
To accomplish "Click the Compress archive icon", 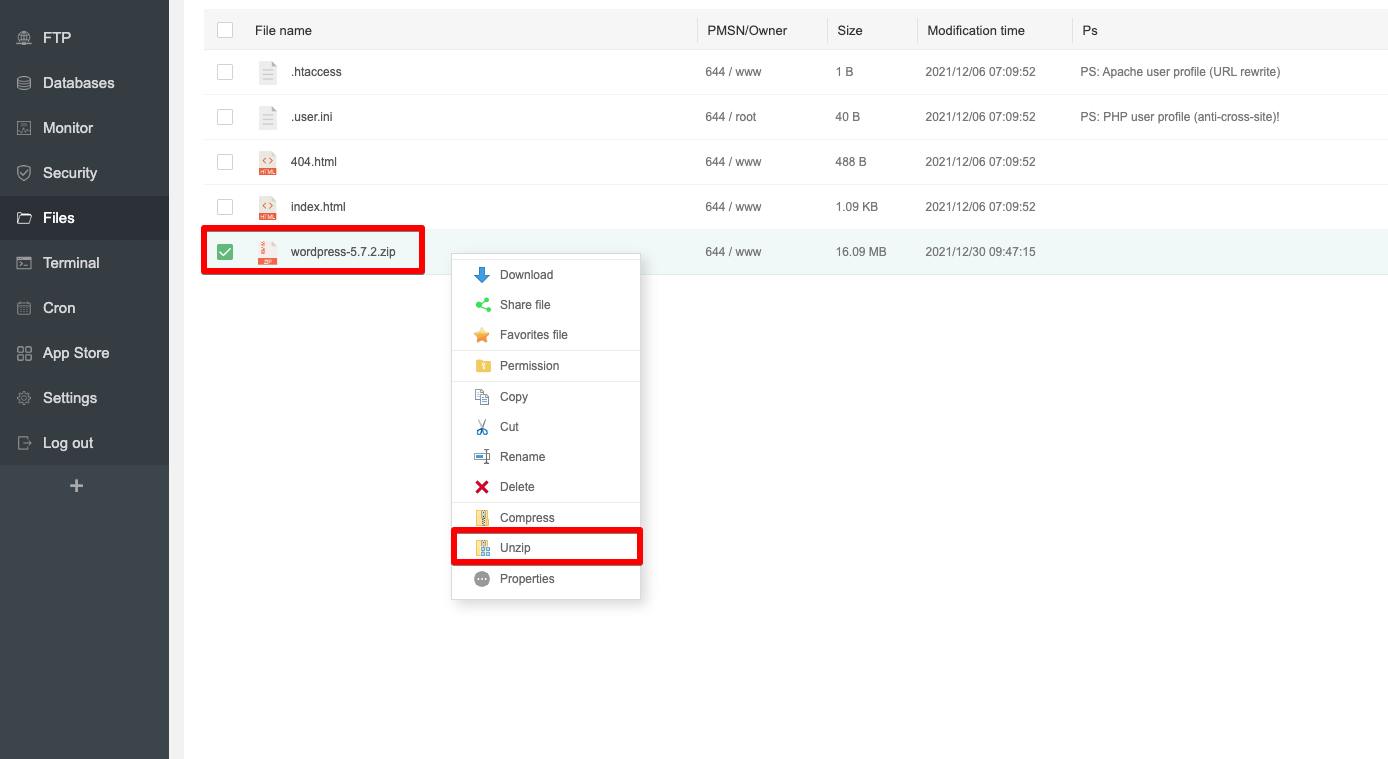I will point(482,518).
